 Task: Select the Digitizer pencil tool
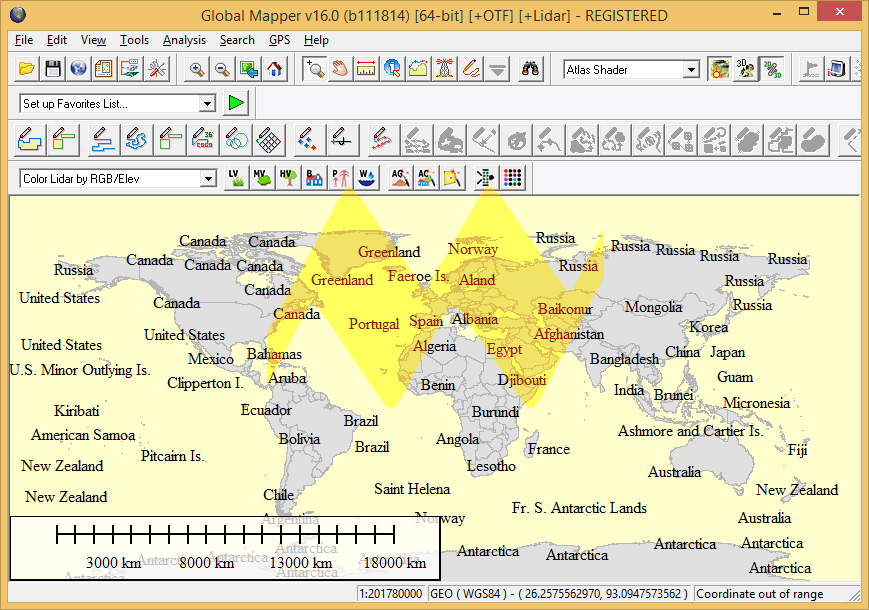tap(471, 69)
